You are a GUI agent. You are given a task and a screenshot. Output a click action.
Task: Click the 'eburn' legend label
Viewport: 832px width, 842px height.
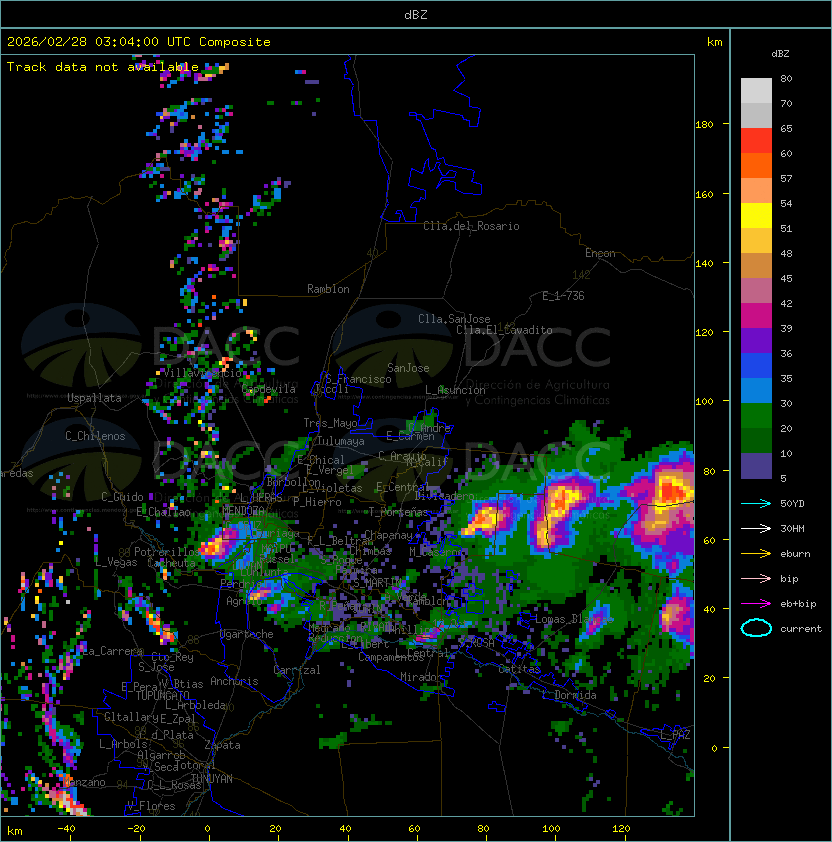795,554
